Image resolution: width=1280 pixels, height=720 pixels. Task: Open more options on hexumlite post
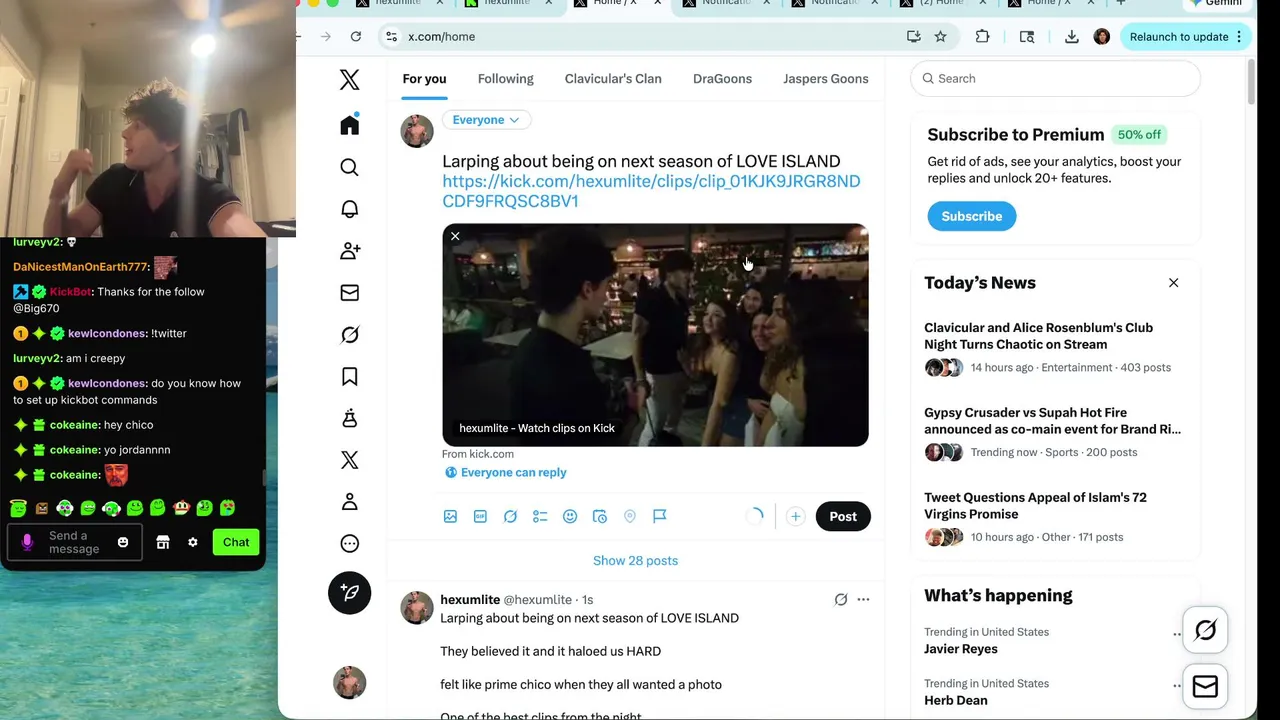point(863,600)
